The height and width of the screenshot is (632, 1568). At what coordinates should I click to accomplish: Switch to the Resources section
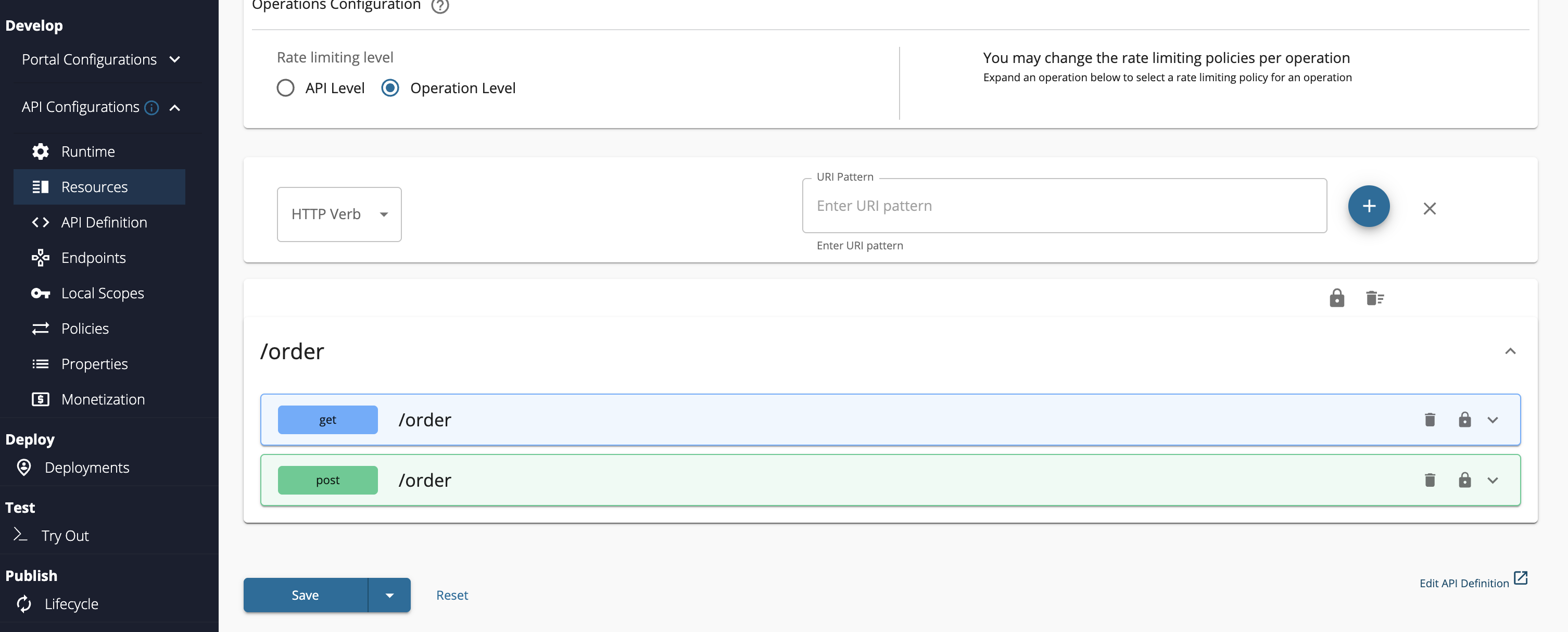click(94, 187)
